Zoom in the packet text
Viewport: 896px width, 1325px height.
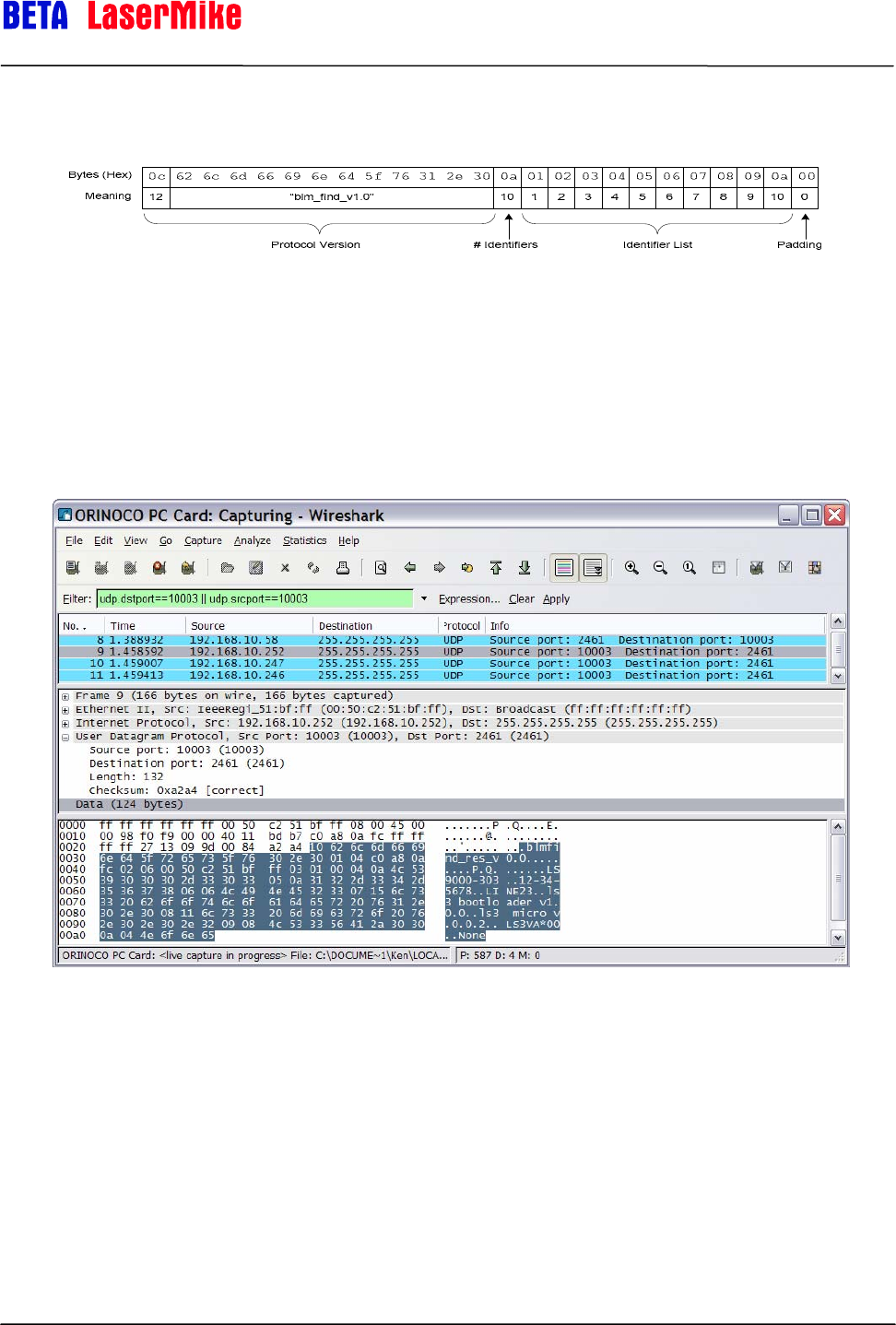(x=631, y=568)
